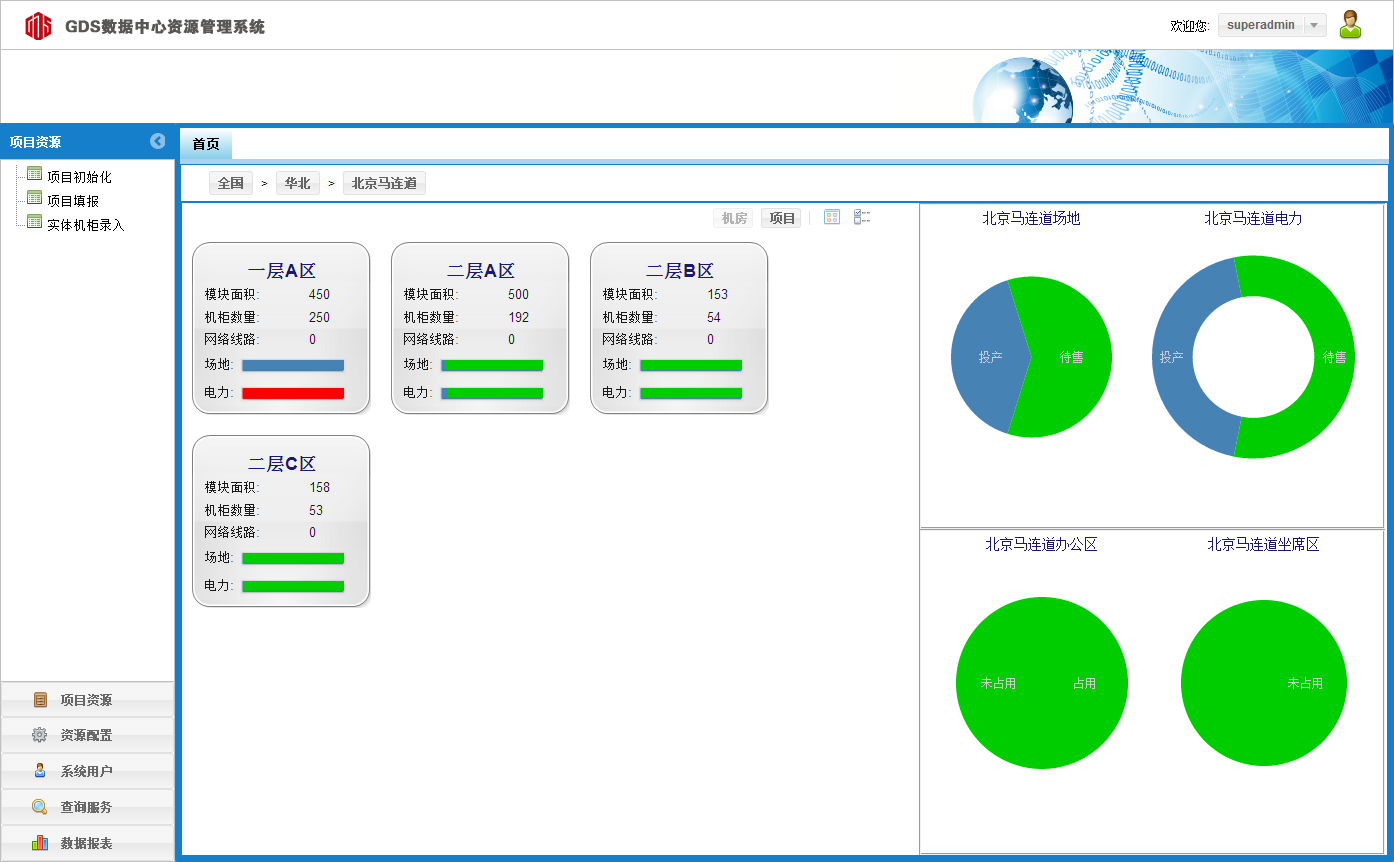This screenshot has width=1394, height=862.
Task: Click the 二层B区 module card title
Action: click(679, 271)
